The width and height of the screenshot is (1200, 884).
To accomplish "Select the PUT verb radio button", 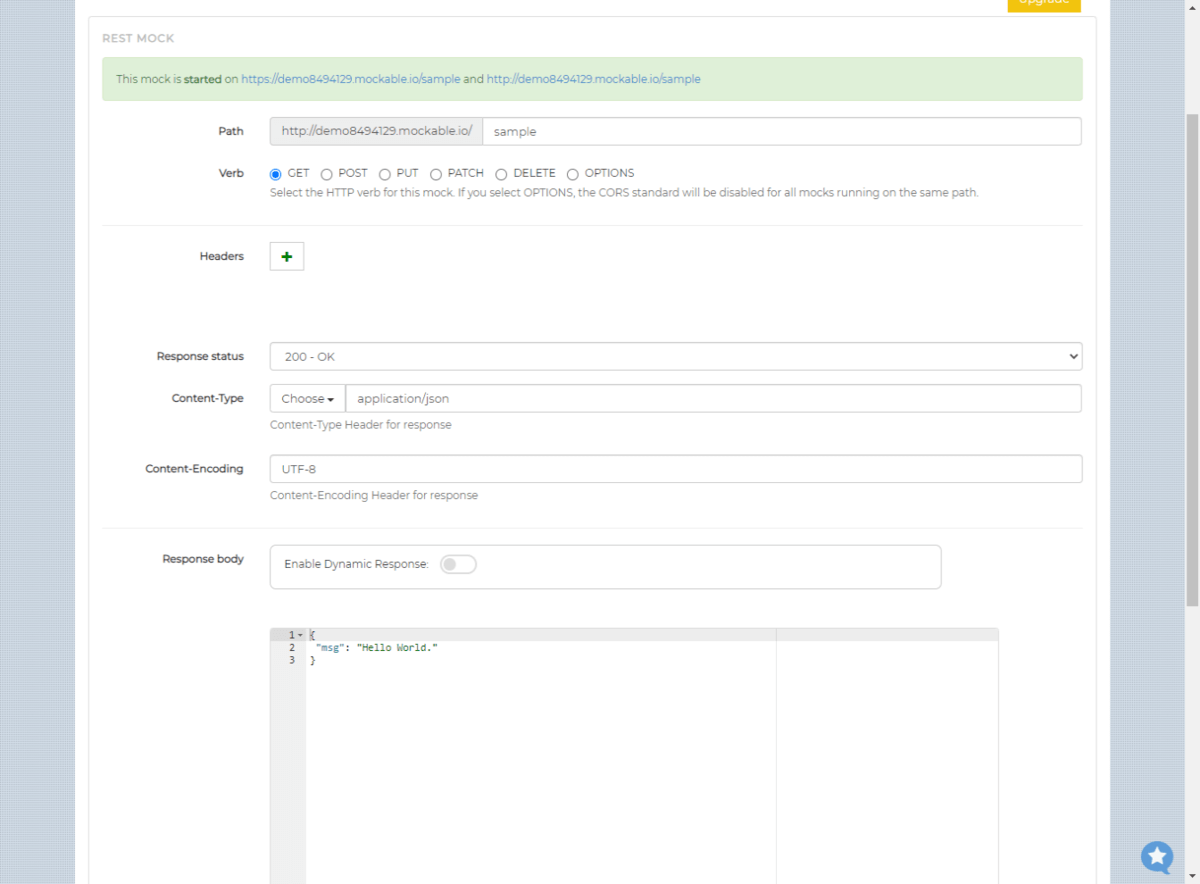I will pyautogui.click(x=385, y=174).
